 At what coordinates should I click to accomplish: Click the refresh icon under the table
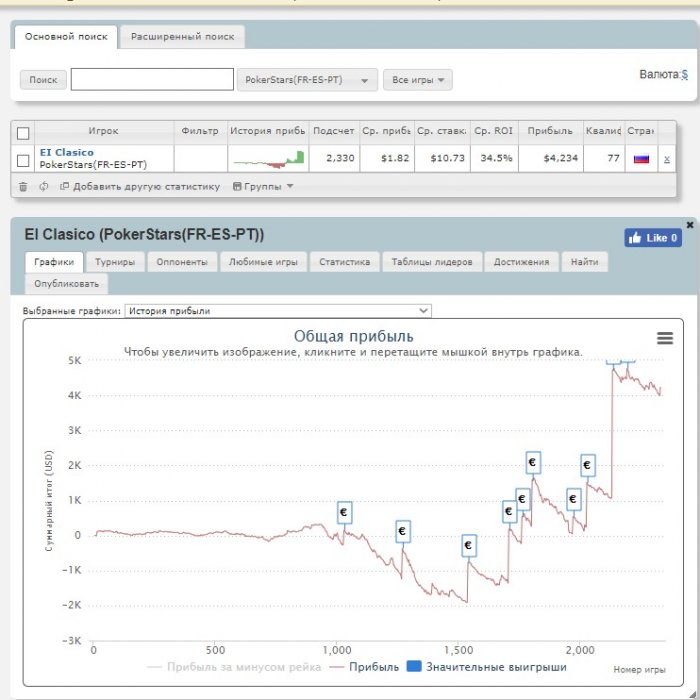tap(43, 186)
